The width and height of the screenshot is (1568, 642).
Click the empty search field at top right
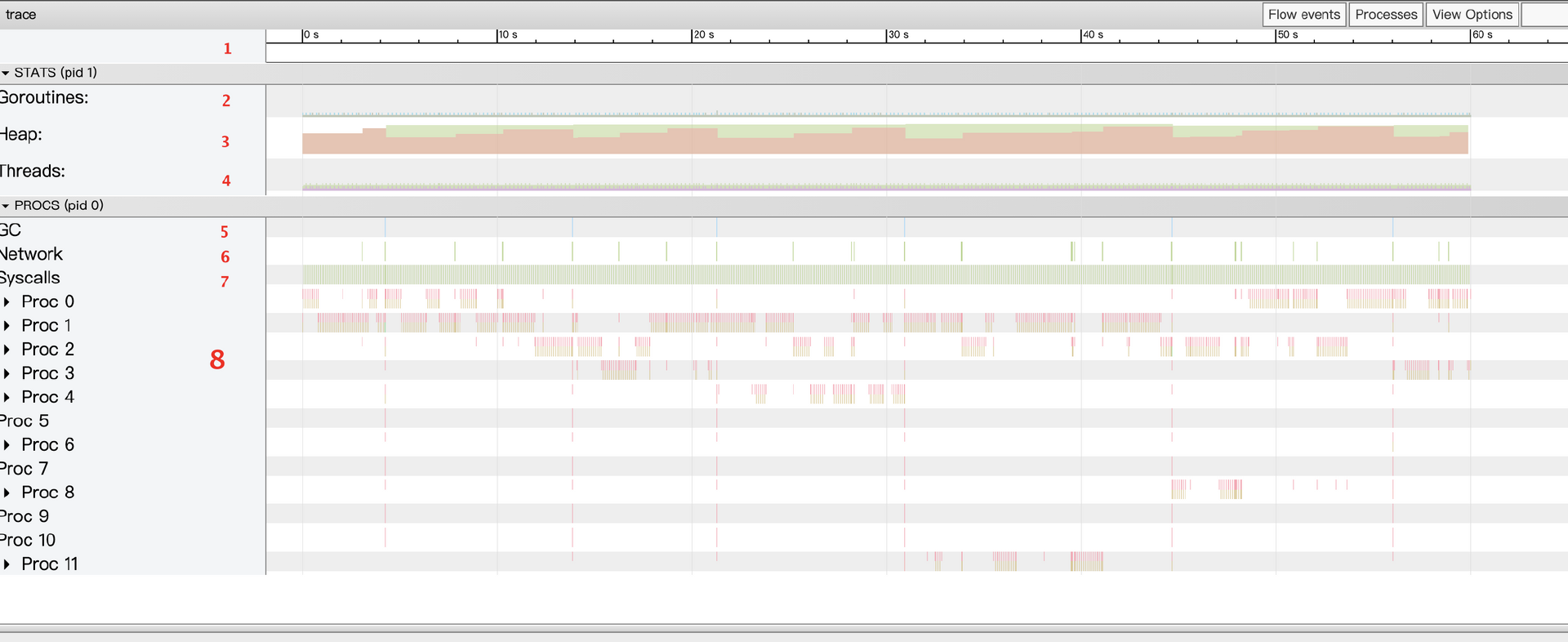[1544, 15]
